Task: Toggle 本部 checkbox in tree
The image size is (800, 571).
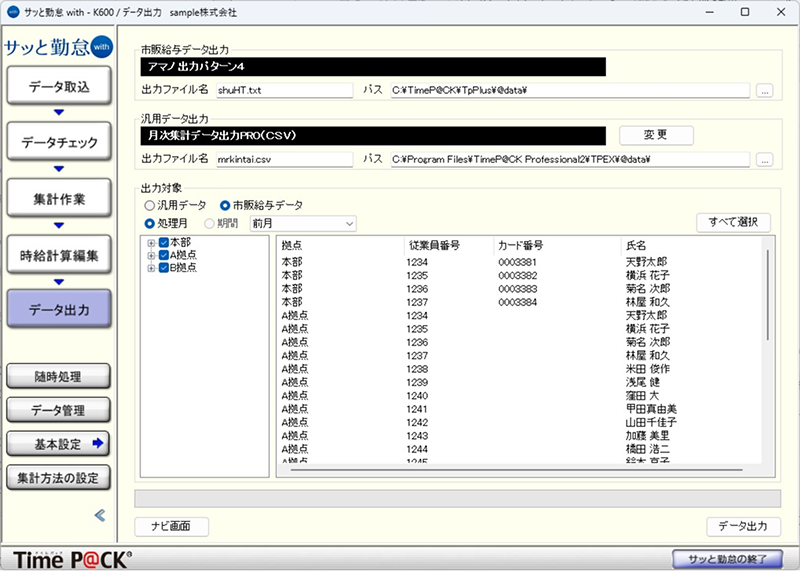Action: click(x=164, y=242)
